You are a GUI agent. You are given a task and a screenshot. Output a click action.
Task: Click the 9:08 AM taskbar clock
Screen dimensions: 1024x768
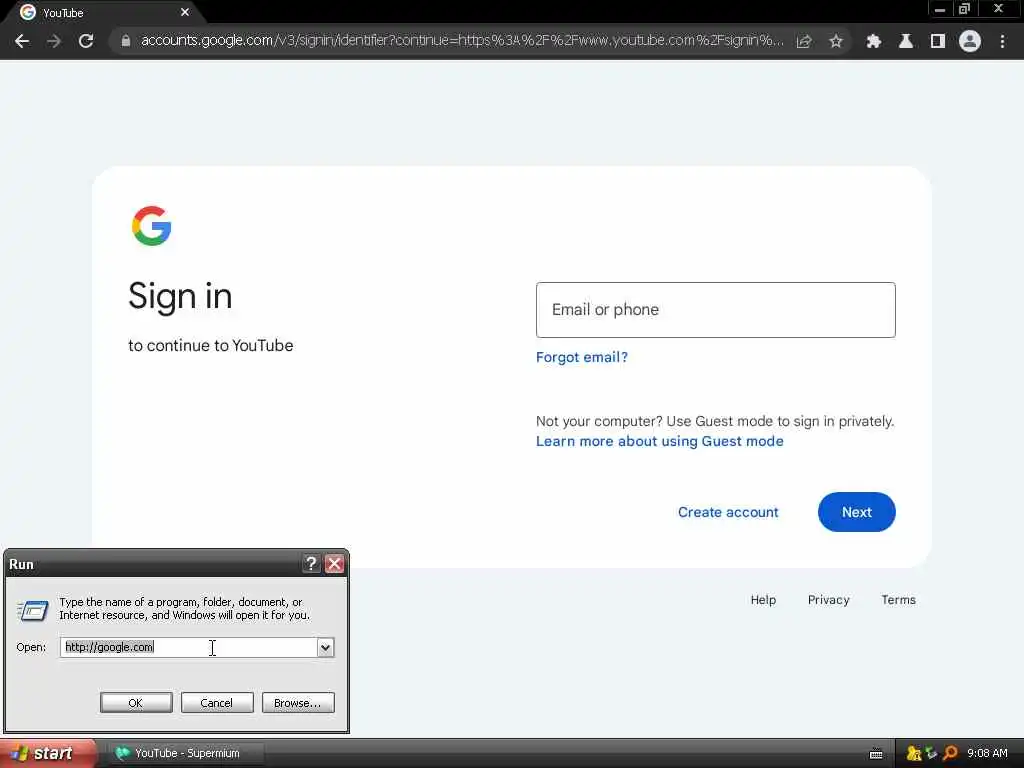click(987, 753)
